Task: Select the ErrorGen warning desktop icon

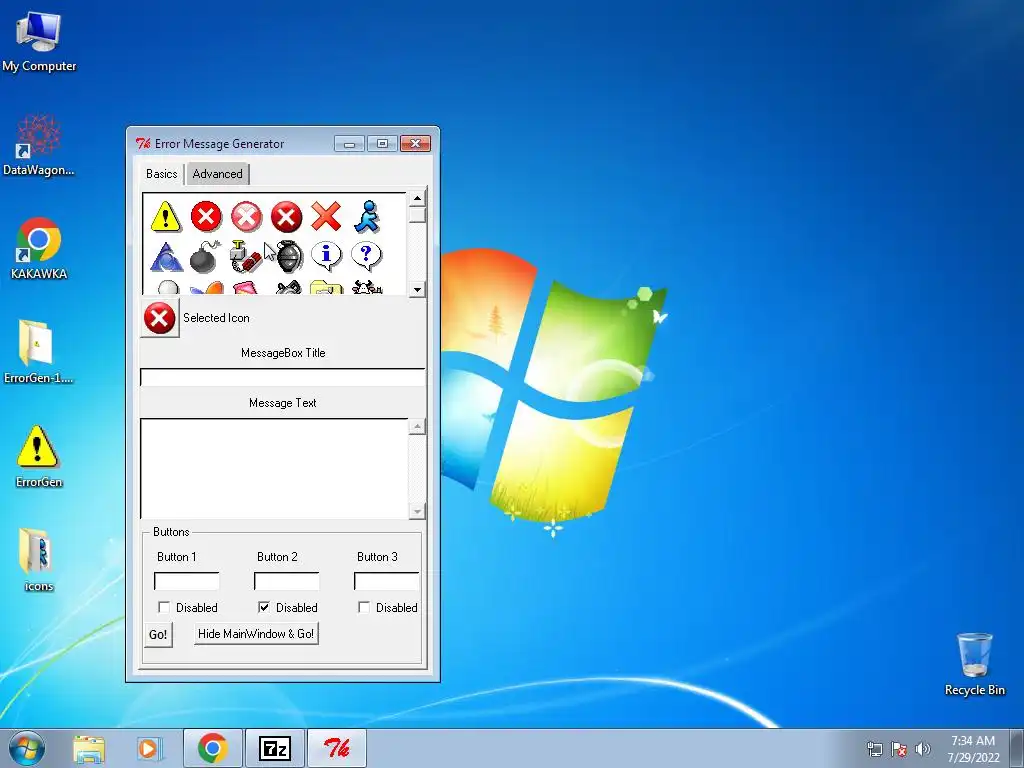Action: coord(39,456)
